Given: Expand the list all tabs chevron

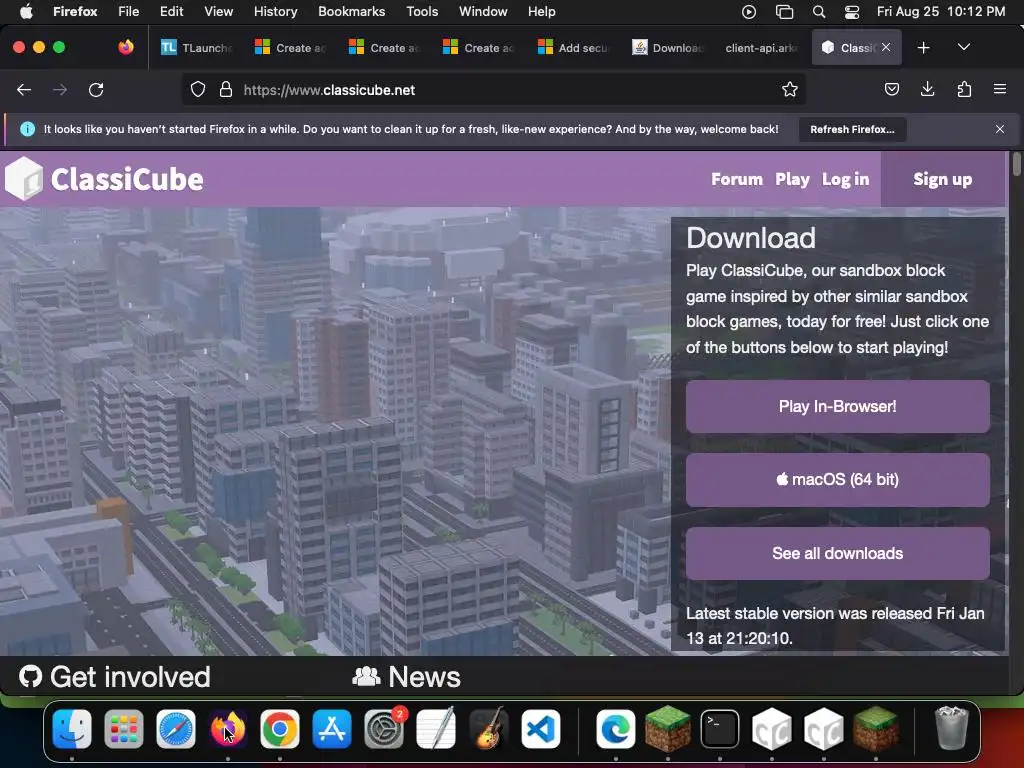Looking at the screenshot, I should pyautogui.click(x=963, y=47).
